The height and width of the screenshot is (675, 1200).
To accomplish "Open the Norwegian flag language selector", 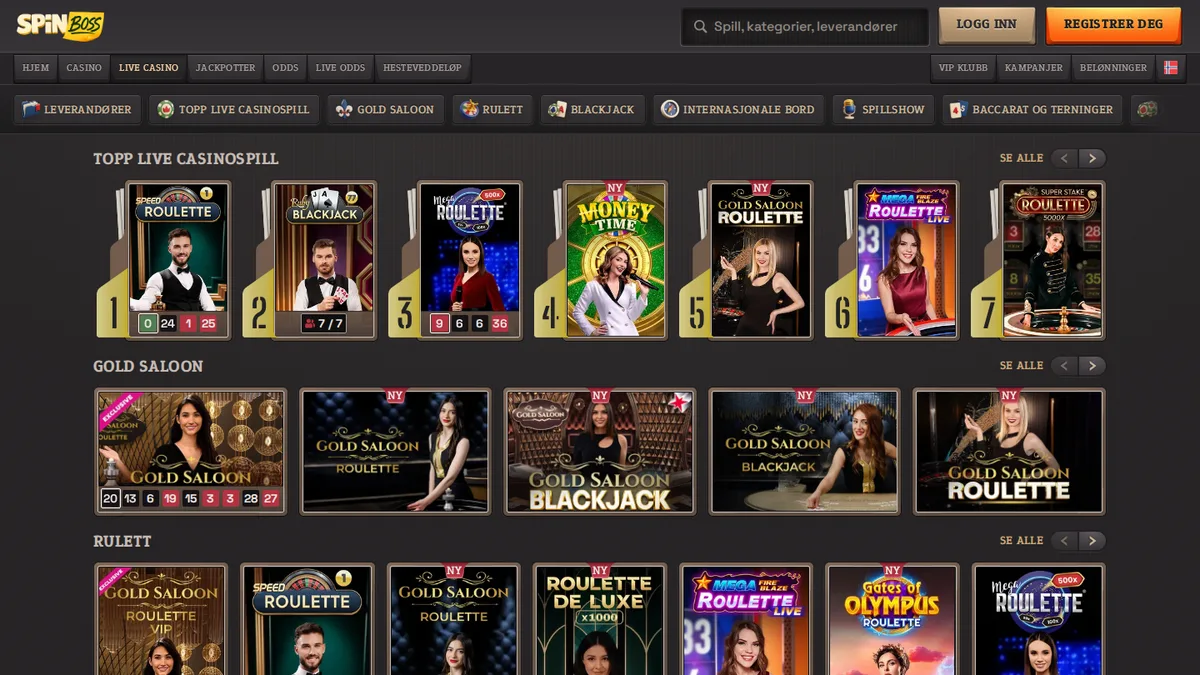I will [x=1170, y=68].
